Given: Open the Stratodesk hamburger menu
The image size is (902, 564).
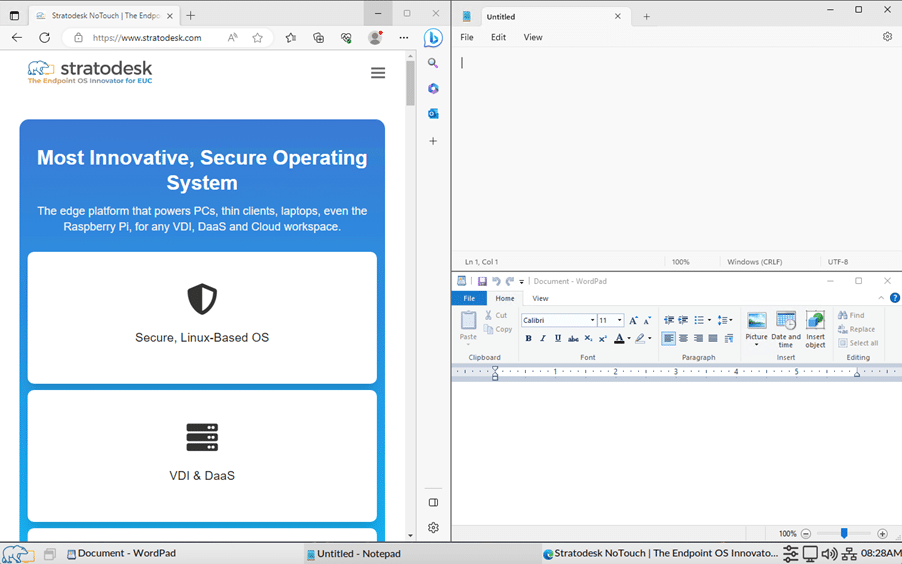Looking at the screenshot, I should pos(378,73).
